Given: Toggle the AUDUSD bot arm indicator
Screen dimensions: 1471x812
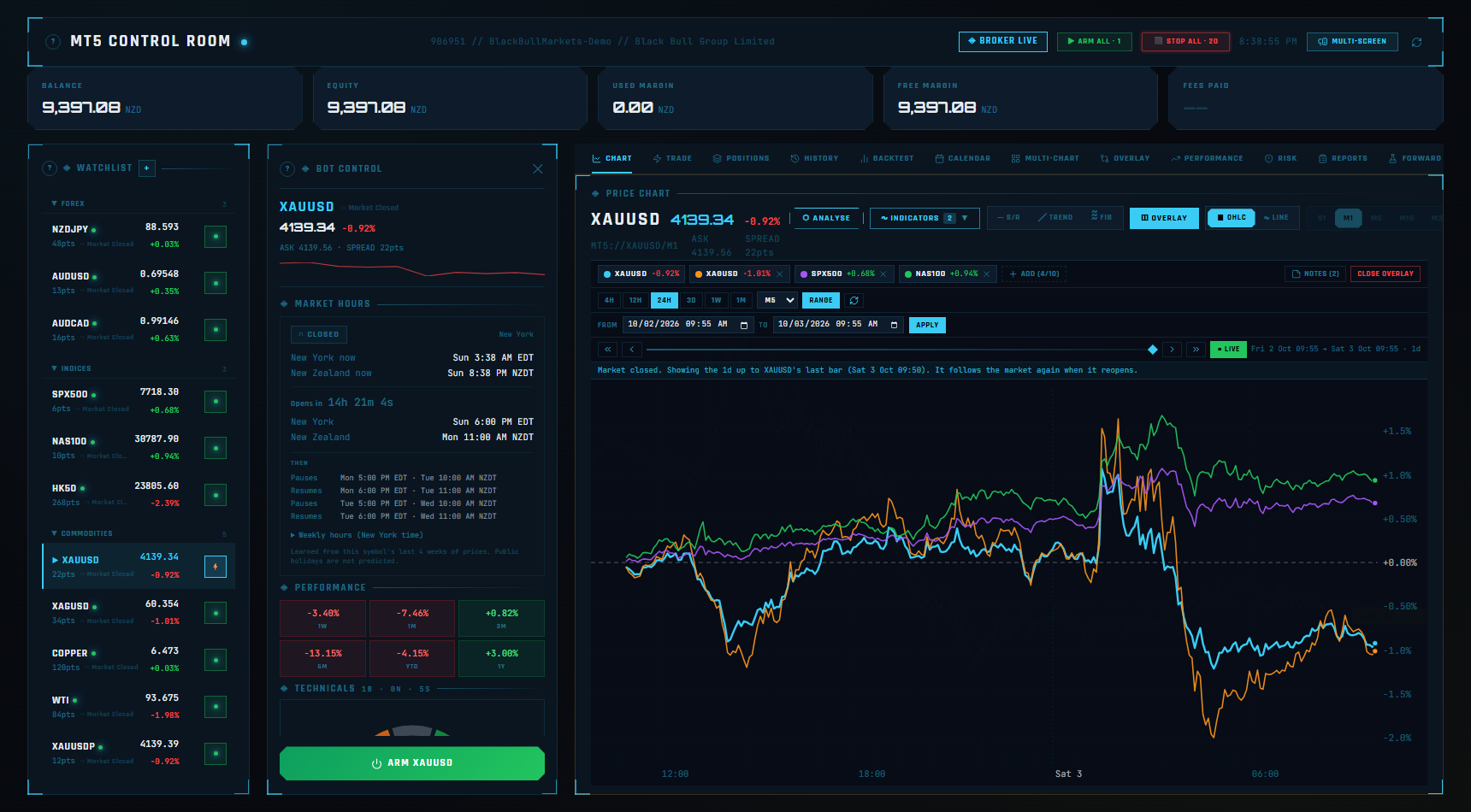Looking at the screenshot, I should (216, 283).
